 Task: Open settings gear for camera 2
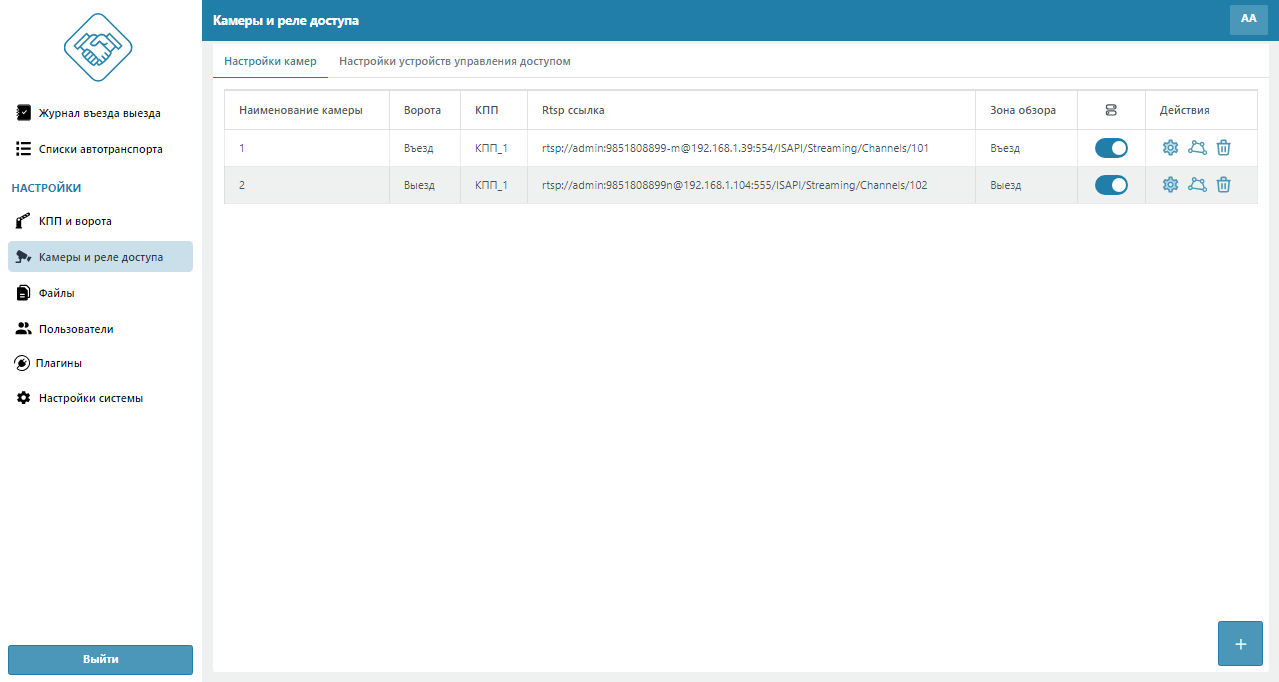[x=1170, y=185]
